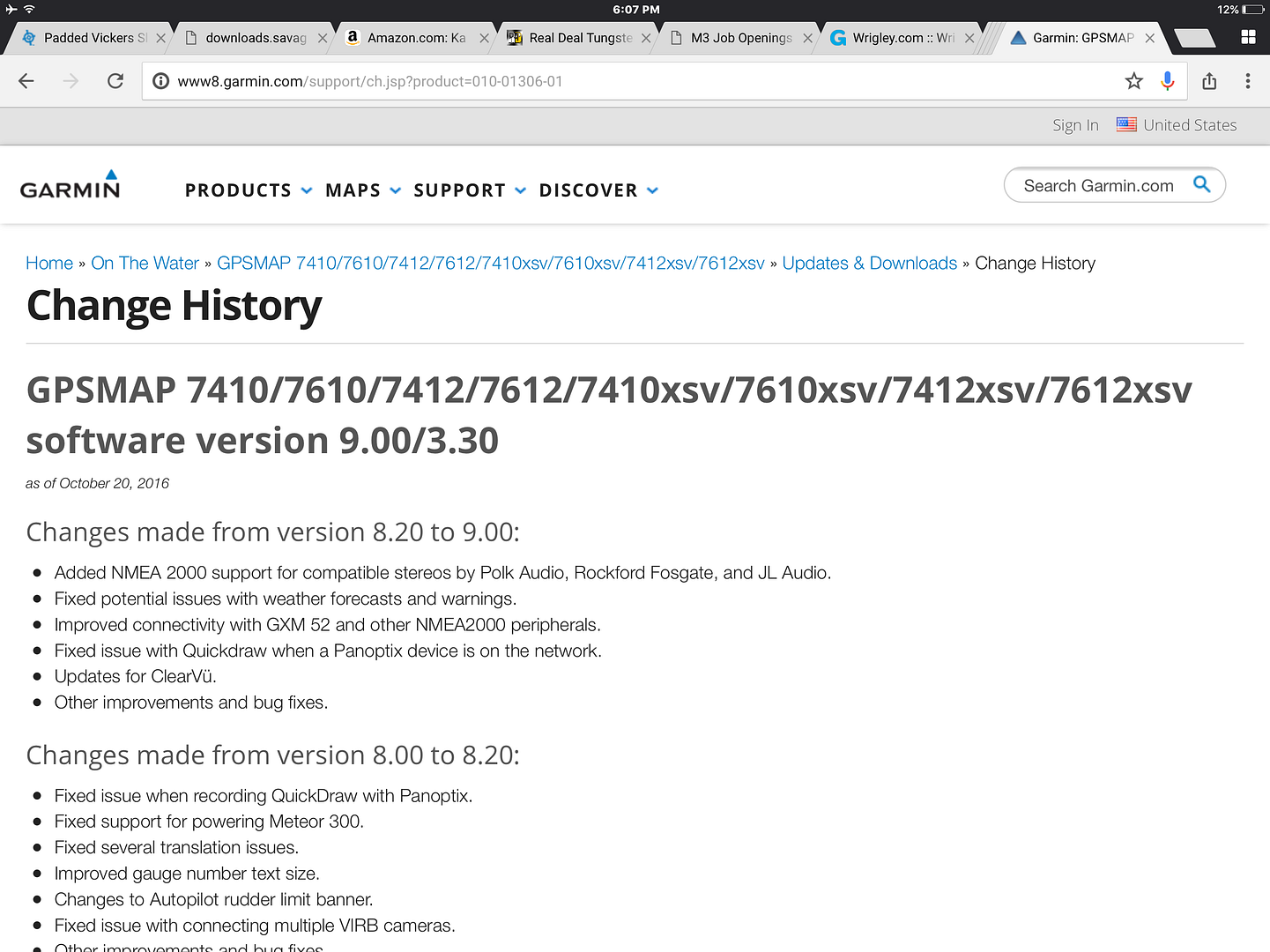View site info icon in address bar
The width and height of the screenshot is (1270, 952).
[x=161, y=81]
